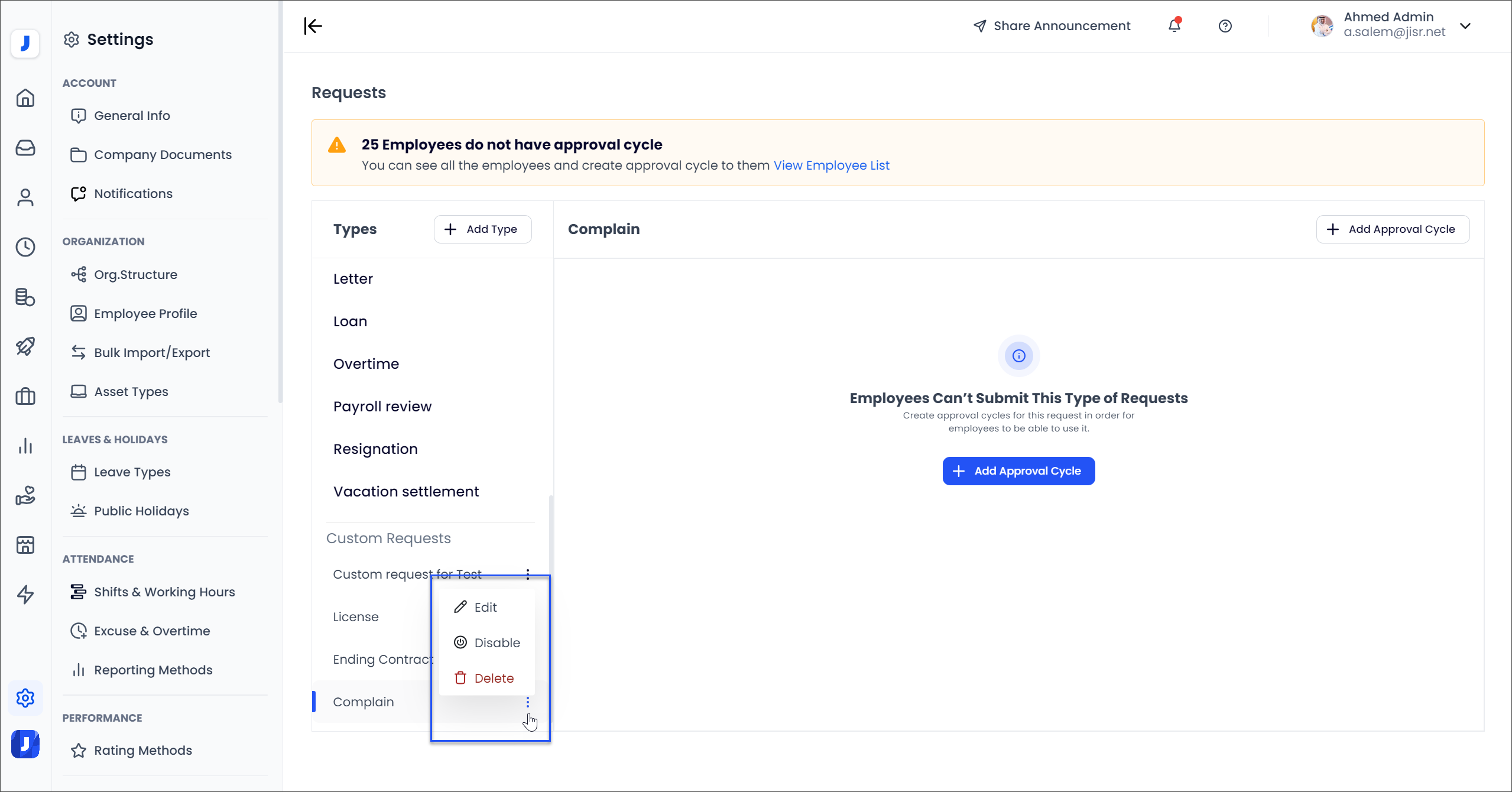Click the blue Add Approval Cycle button

(1018, 471)
